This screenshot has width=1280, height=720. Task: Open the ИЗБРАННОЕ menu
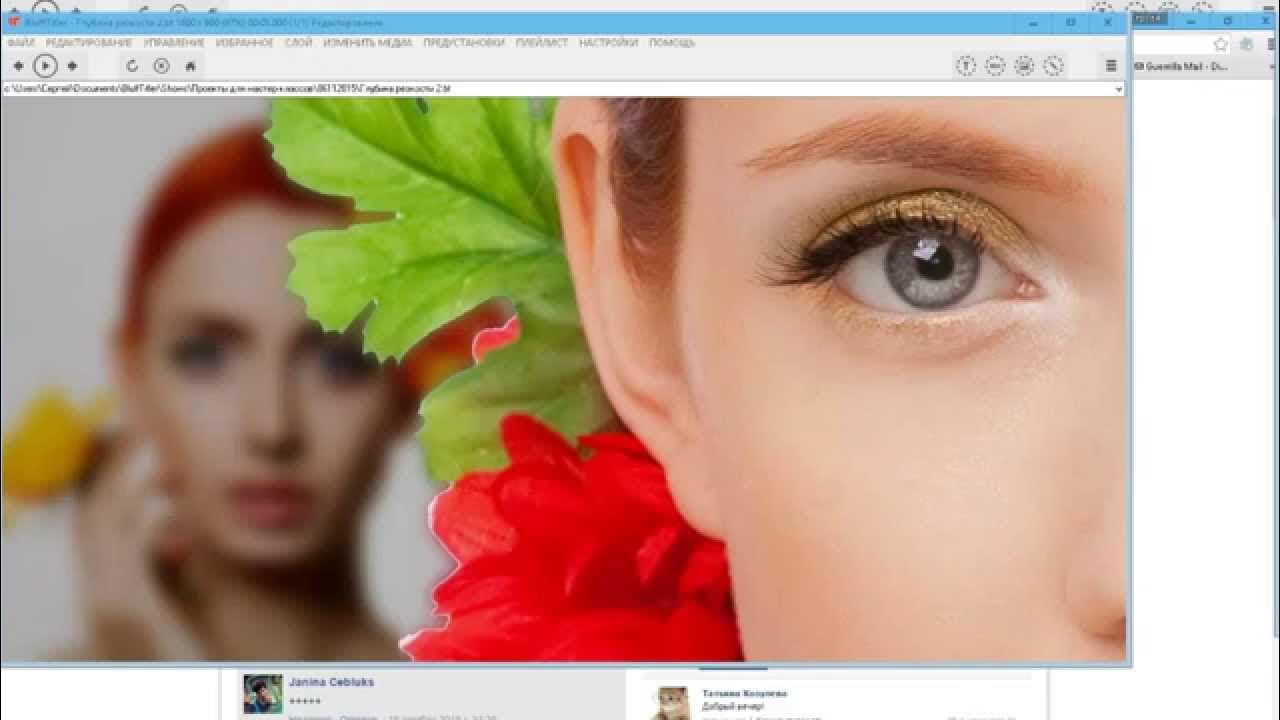tap(244, 43)
